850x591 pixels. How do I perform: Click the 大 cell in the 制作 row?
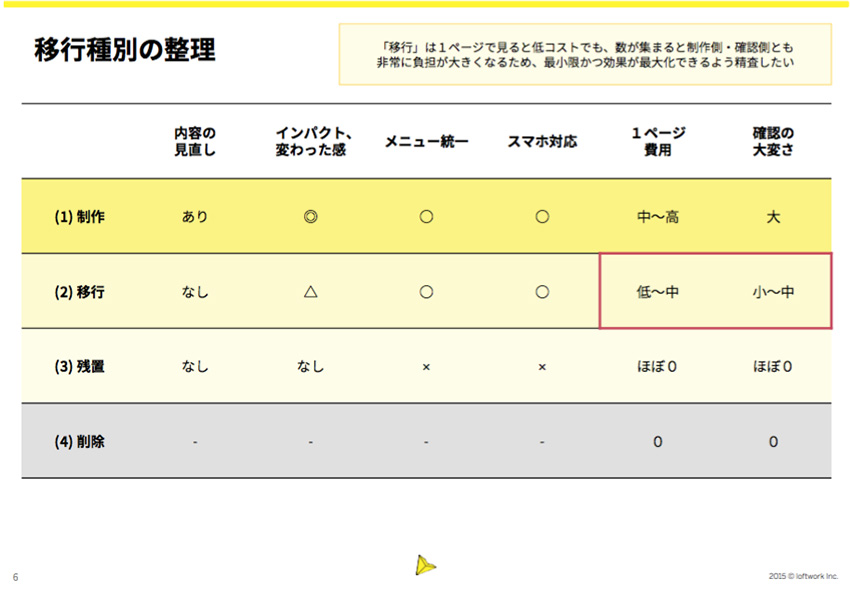pyautogui.click(x=773, y=217)
